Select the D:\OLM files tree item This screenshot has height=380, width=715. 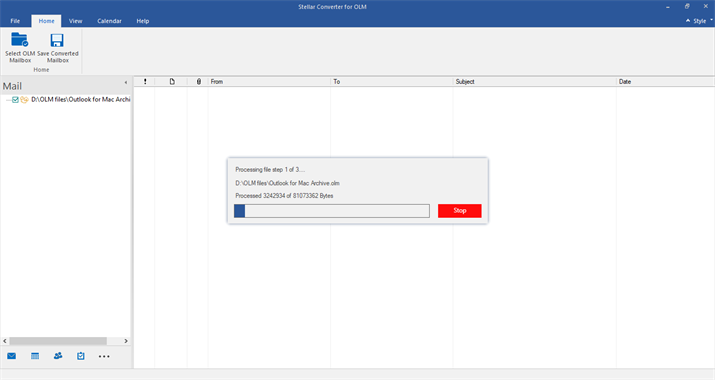(80, 99)
